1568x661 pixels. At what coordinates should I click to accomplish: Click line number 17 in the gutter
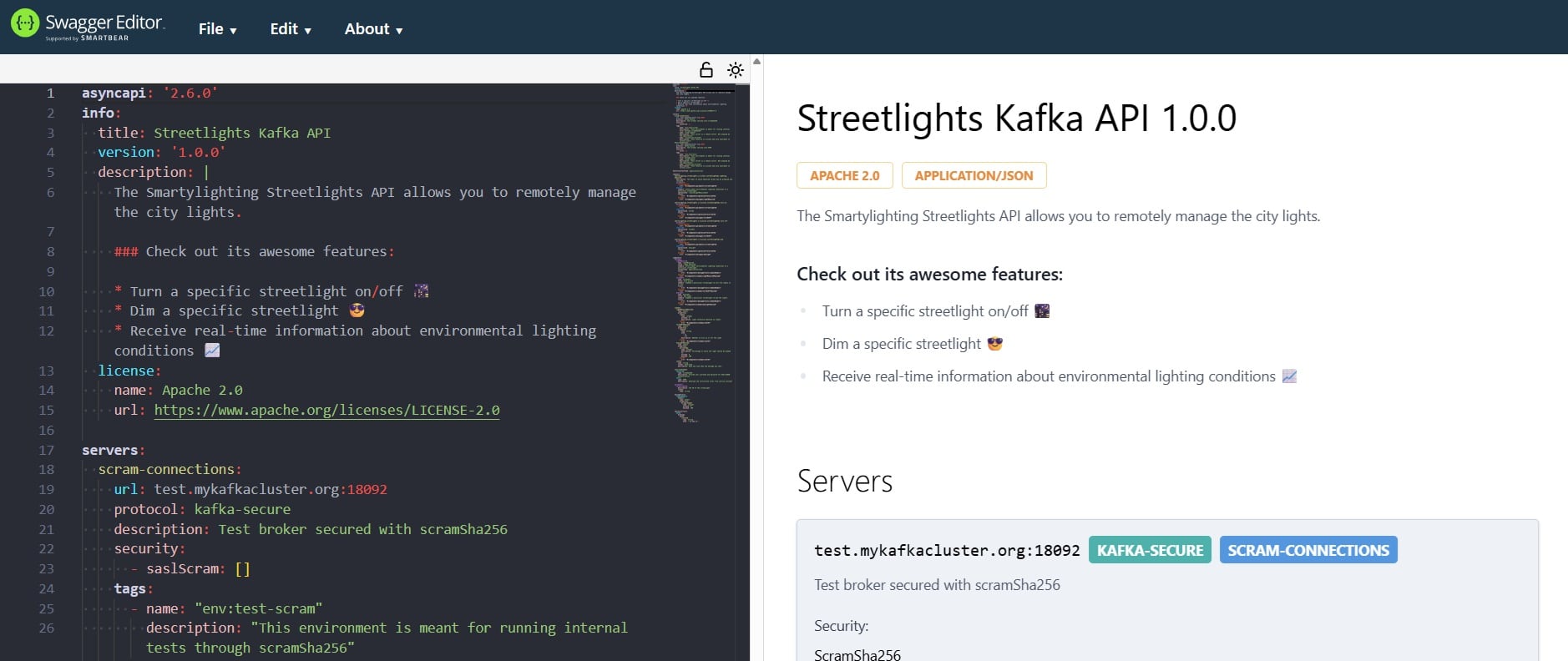[x=46, y=450]
